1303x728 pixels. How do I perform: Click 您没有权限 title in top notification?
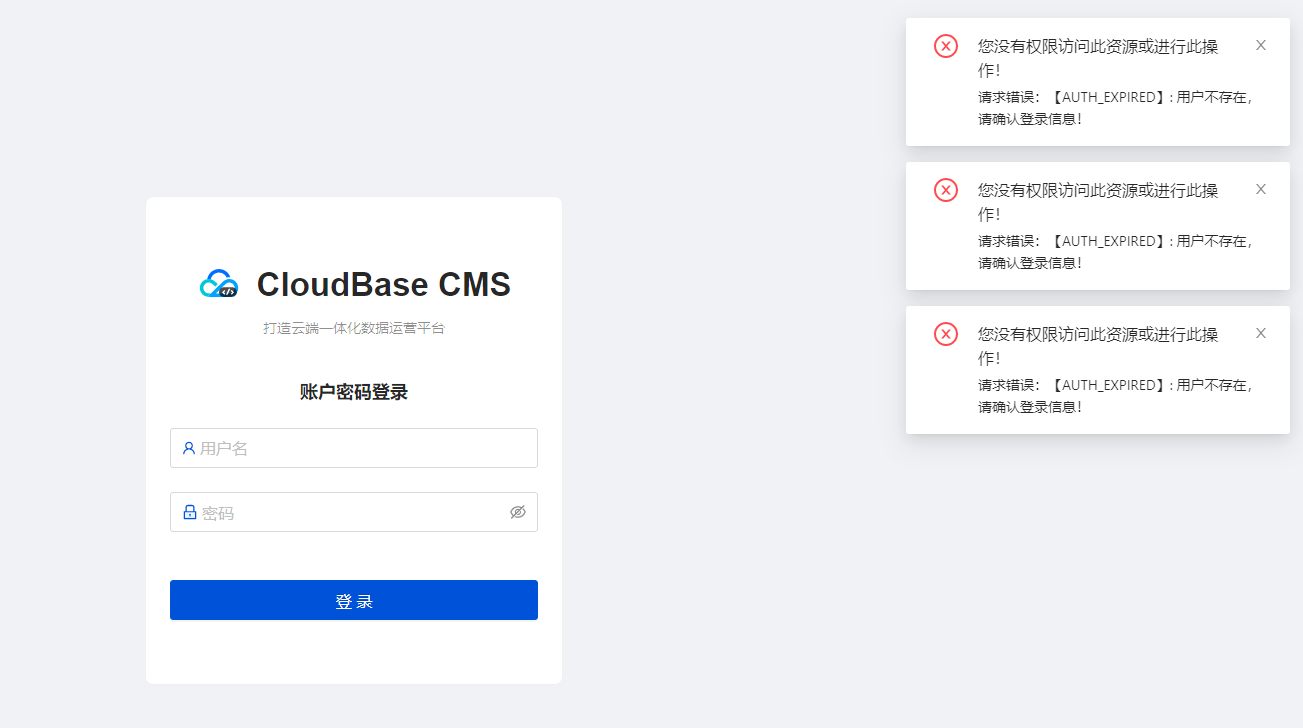1098,58
